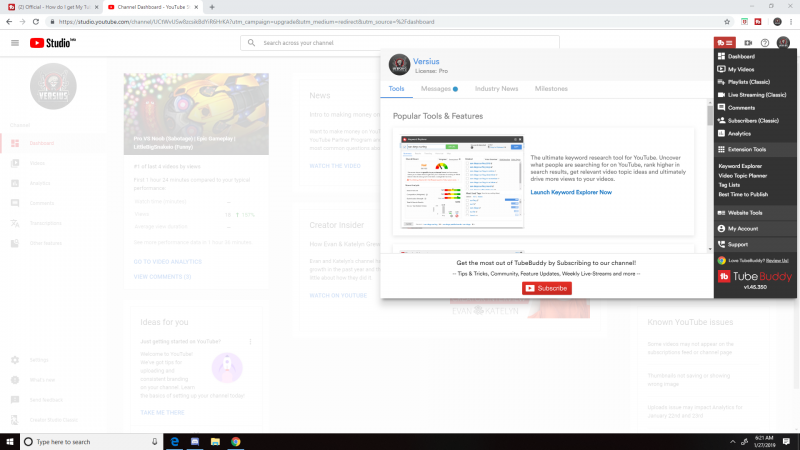
Task: Click Launch Keyword Explorer Now link
Action: (x=571, y=192)
